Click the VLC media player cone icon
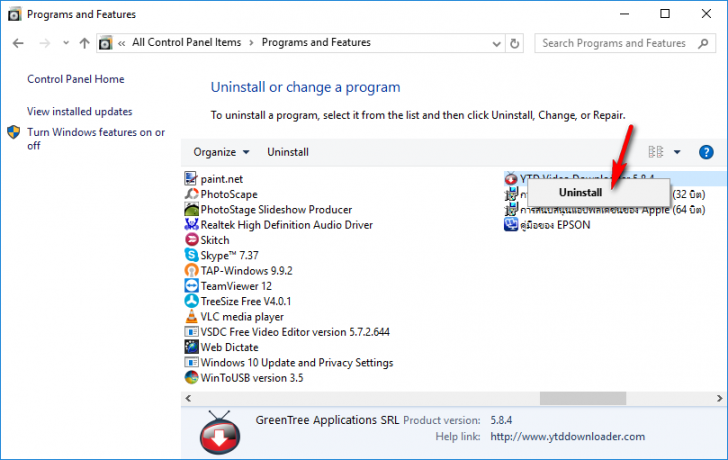This screenshot has width=728, height=460. click(191, 317)
